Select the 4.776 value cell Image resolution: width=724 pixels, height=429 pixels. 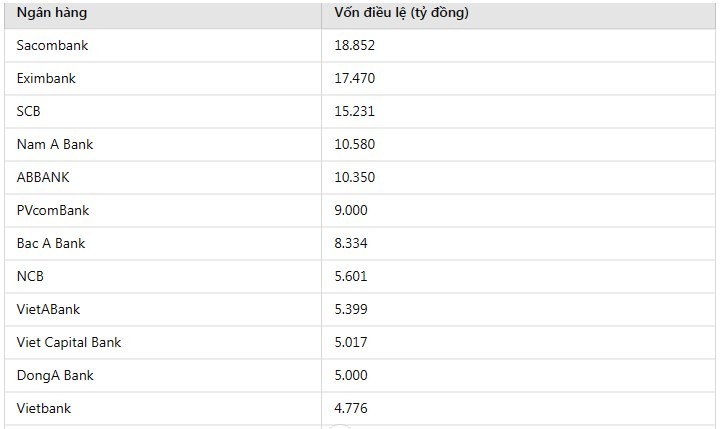351,408
